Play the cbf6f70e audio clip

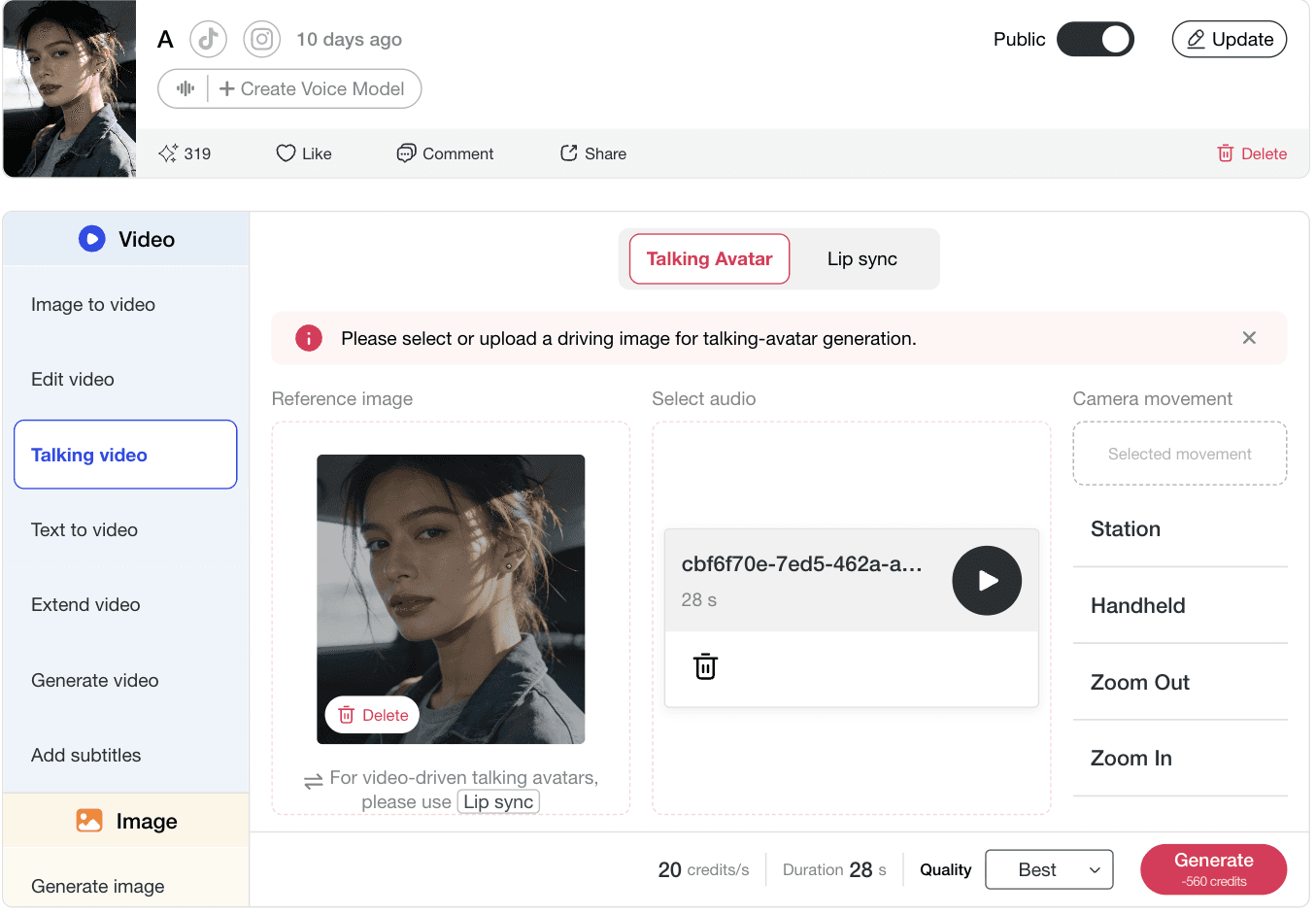tap(987, 581)
